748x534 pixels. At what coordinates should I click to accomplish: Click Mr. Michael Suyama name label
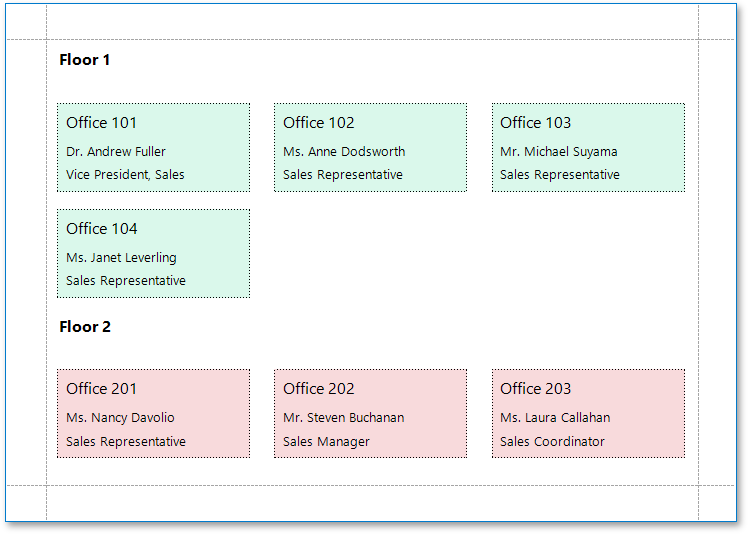(559, 152)
